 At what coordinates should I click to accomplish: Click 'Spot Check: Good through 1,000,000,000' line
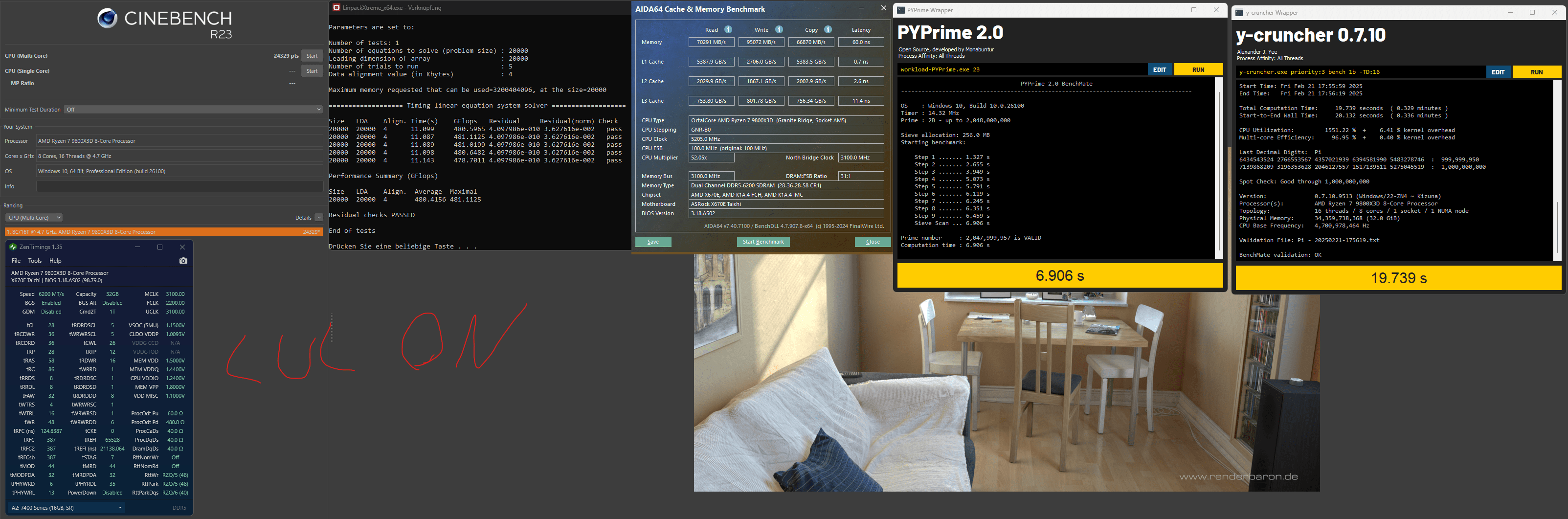tap(1304, 182)
